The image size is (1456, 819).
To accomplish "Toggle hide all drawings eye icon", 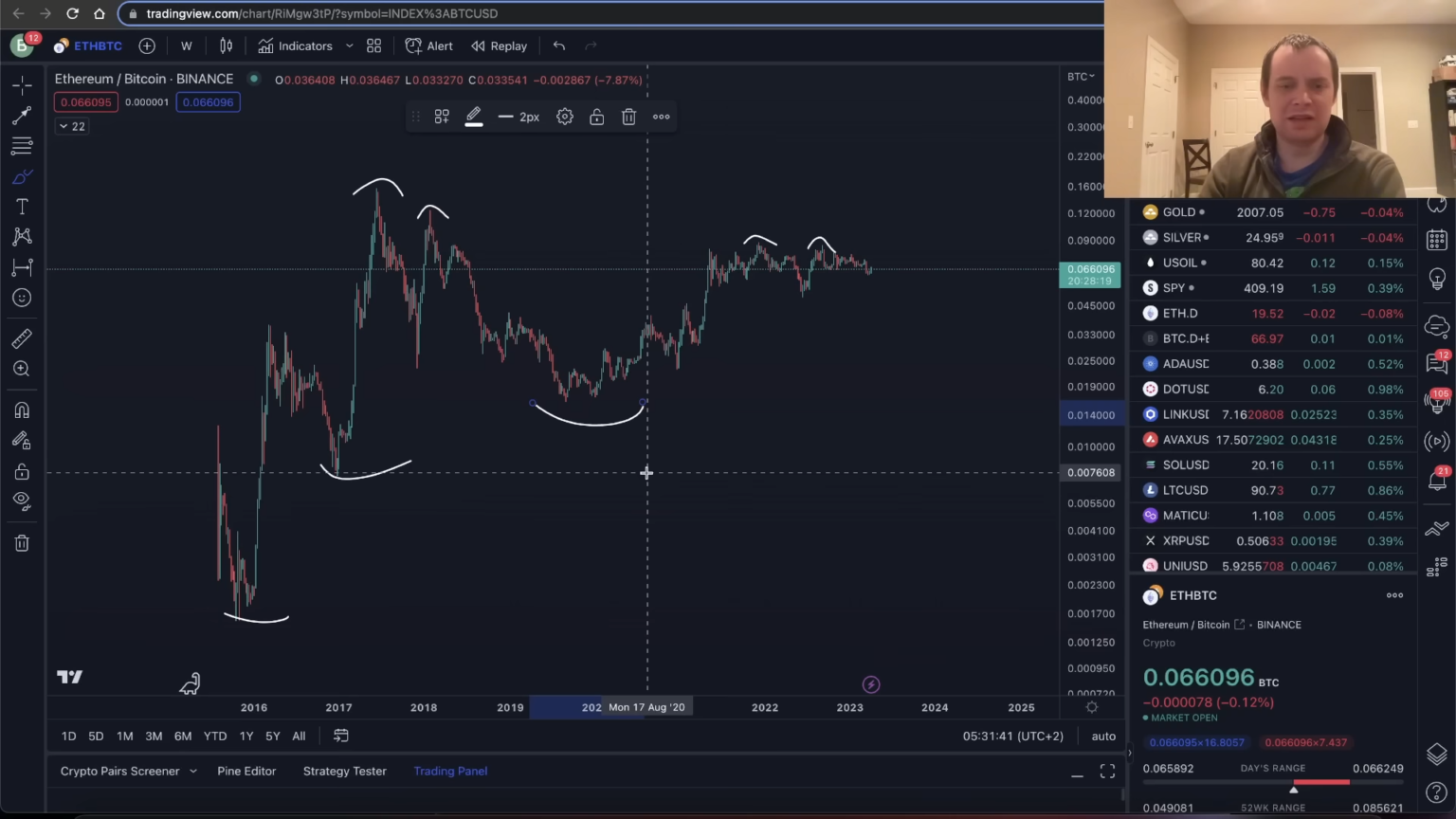I will click(x=22, y=500).
